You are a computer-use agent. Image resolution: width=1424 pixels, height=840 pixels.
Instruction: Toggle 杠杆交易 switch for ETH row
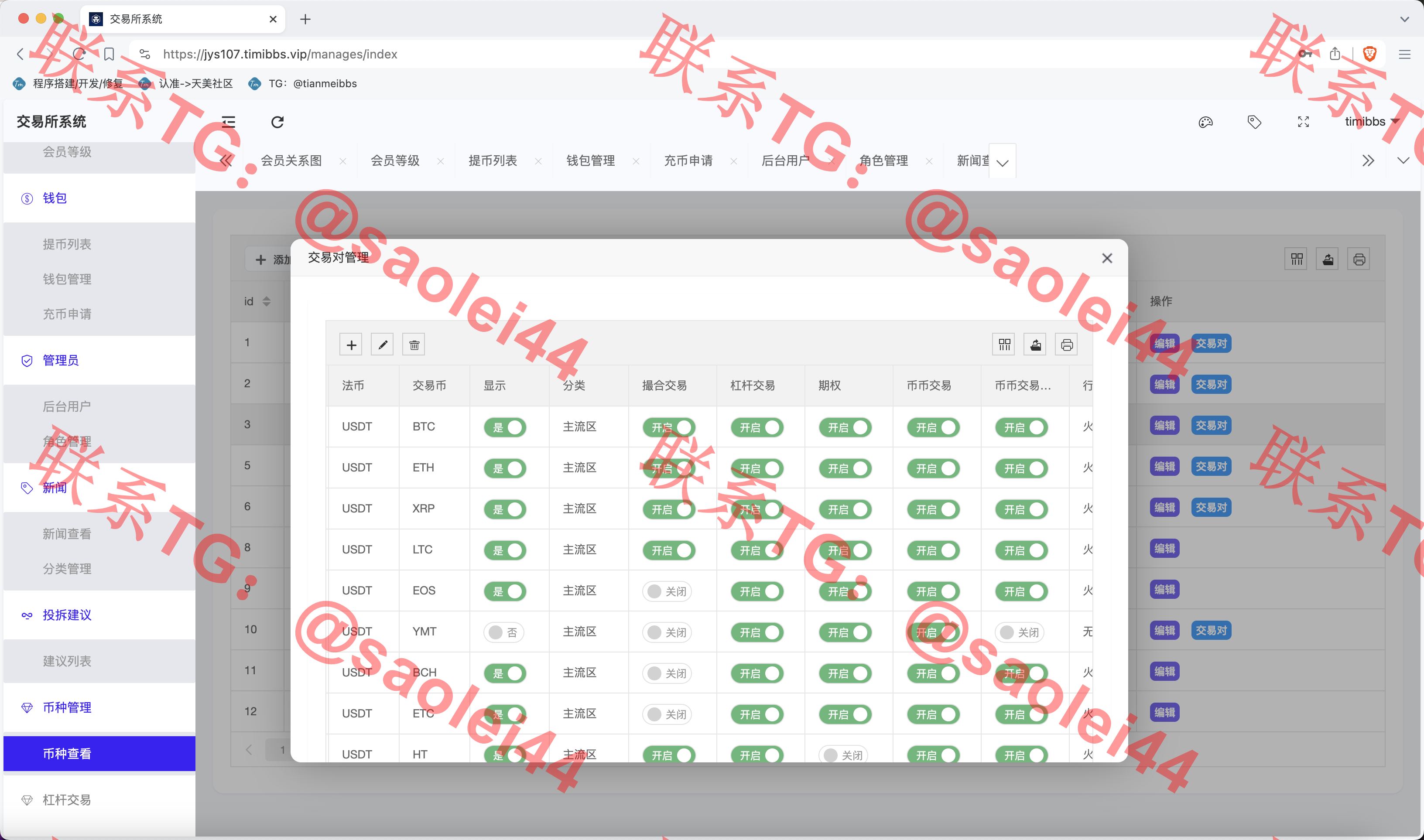coord(757,469)
